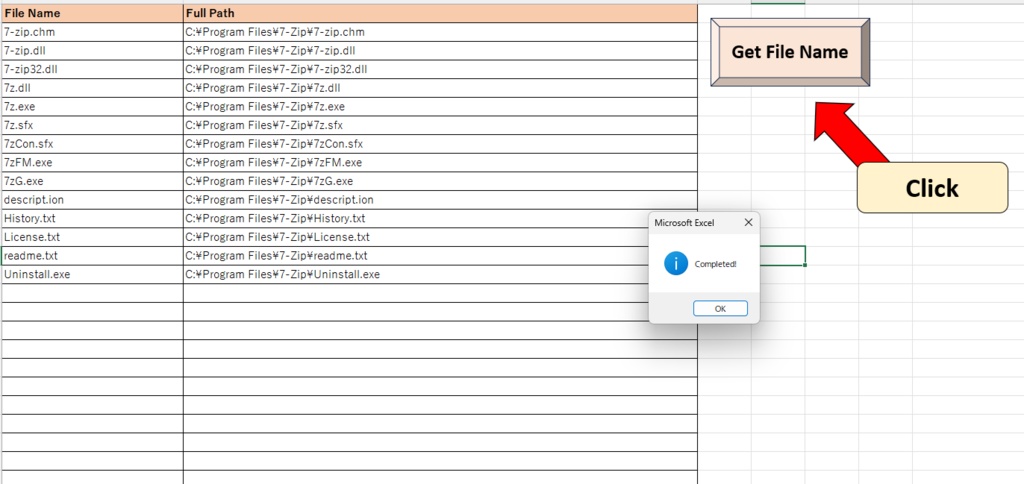Select the 7z.exe file name cell

tap(93, 106)
